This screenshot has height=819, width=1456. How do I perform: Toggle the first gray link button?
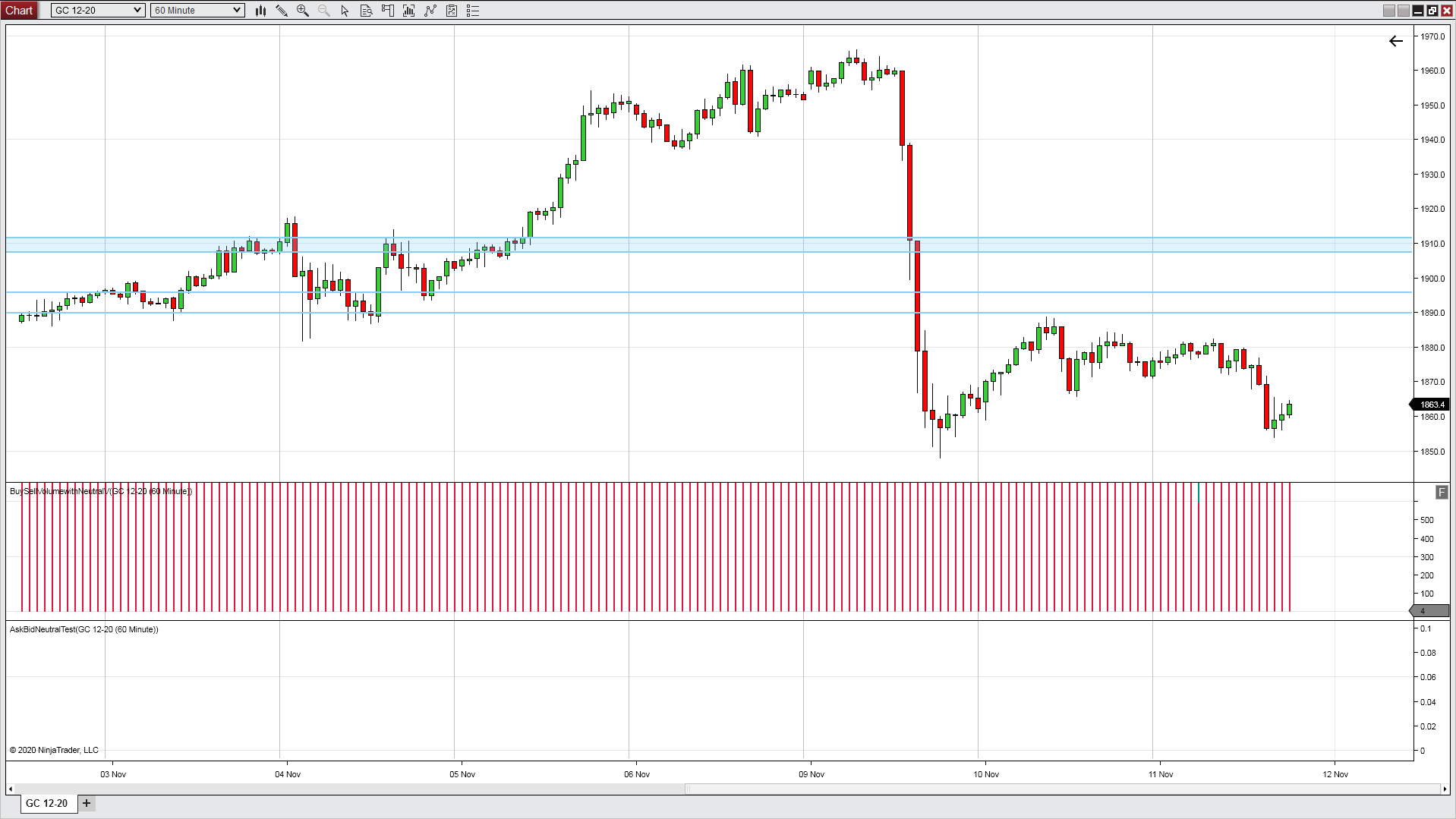1388,11
